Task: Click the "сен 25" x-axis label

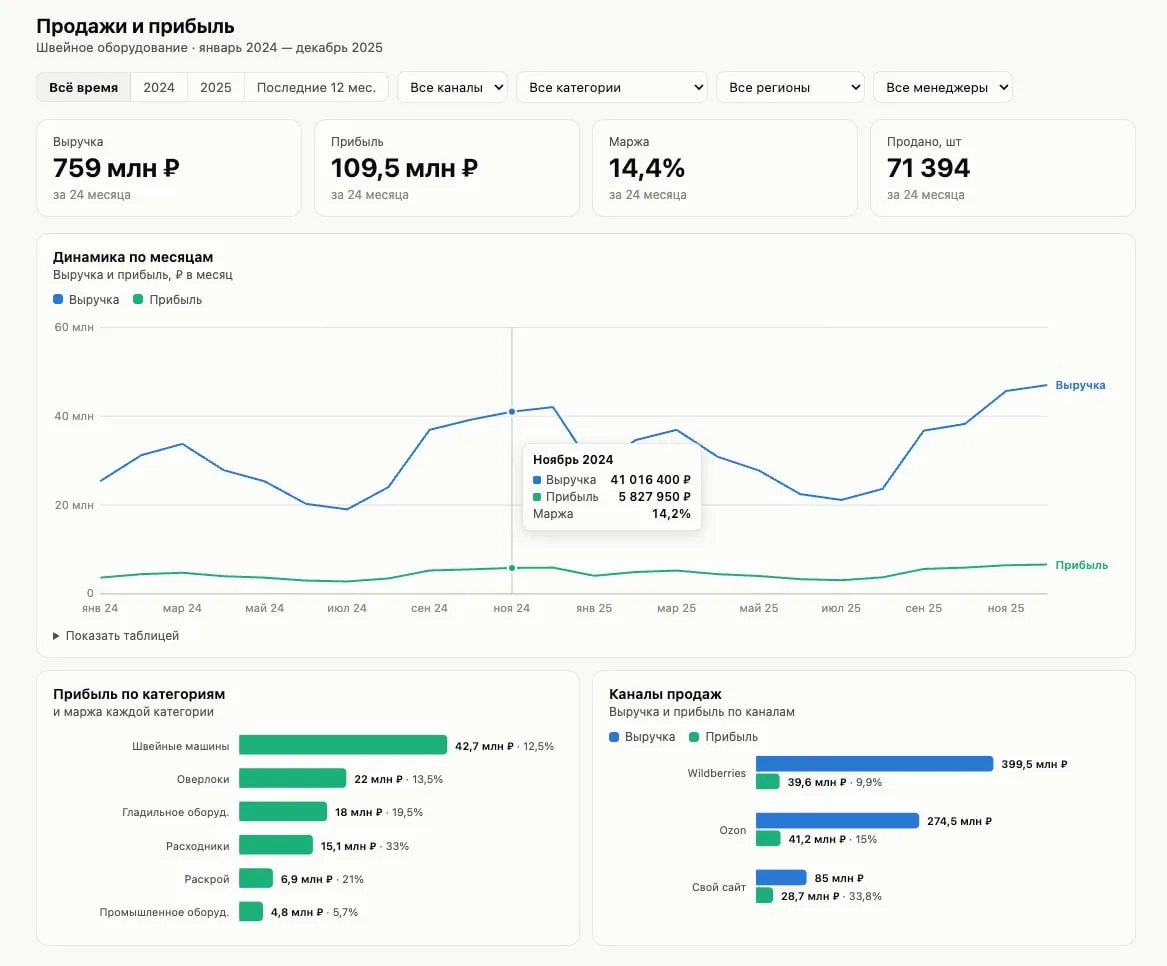Action: (924, 608)
